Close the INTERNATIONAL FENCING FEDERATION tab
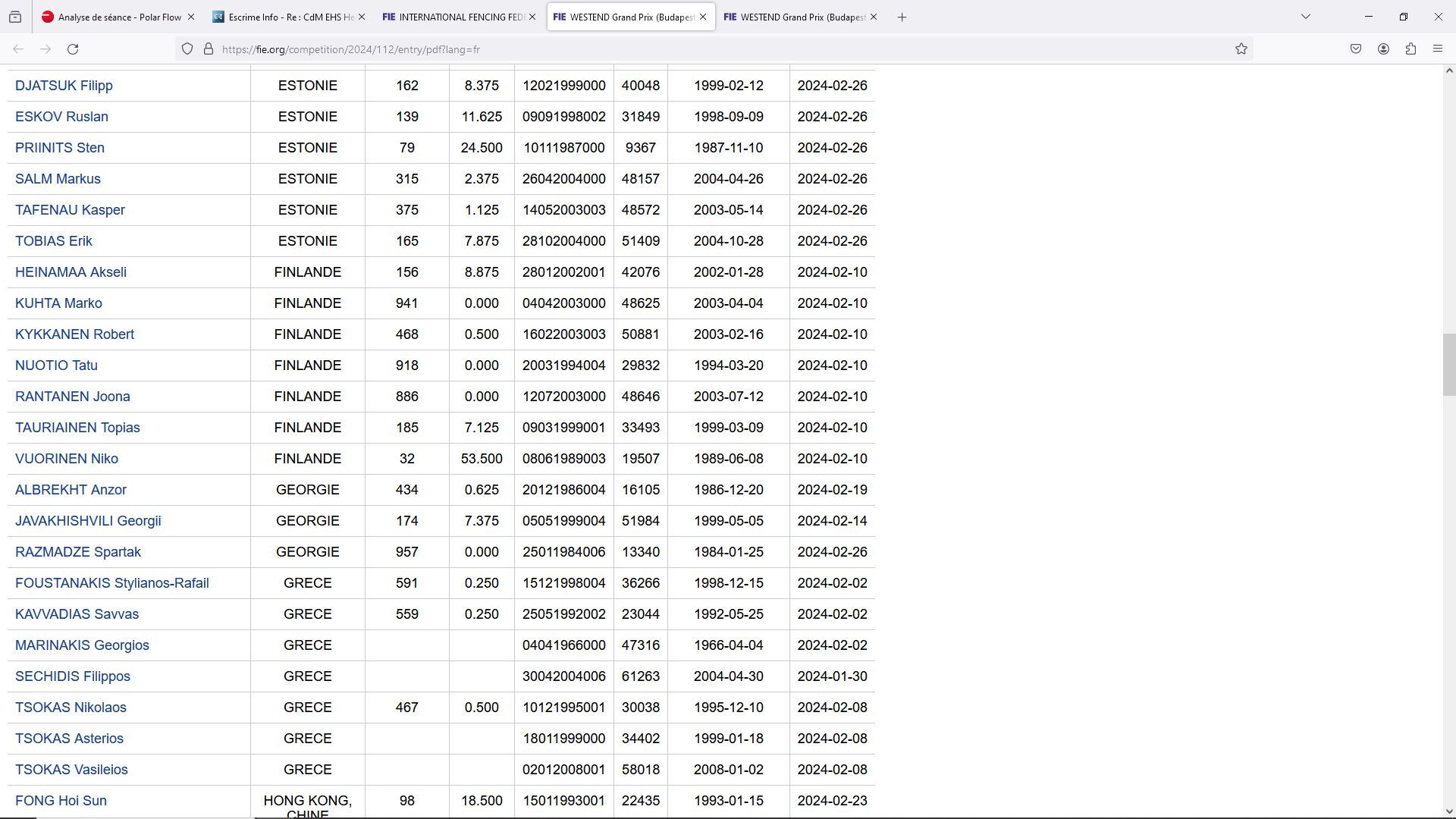Screen dimensions: 1456x819 (532, 17)
